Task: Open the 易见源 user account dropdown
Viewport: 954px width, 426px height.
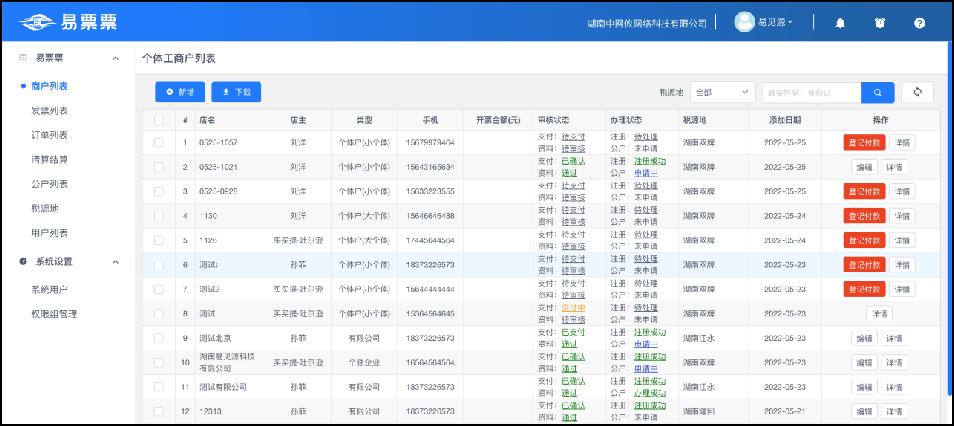Action: pos(764,23)
